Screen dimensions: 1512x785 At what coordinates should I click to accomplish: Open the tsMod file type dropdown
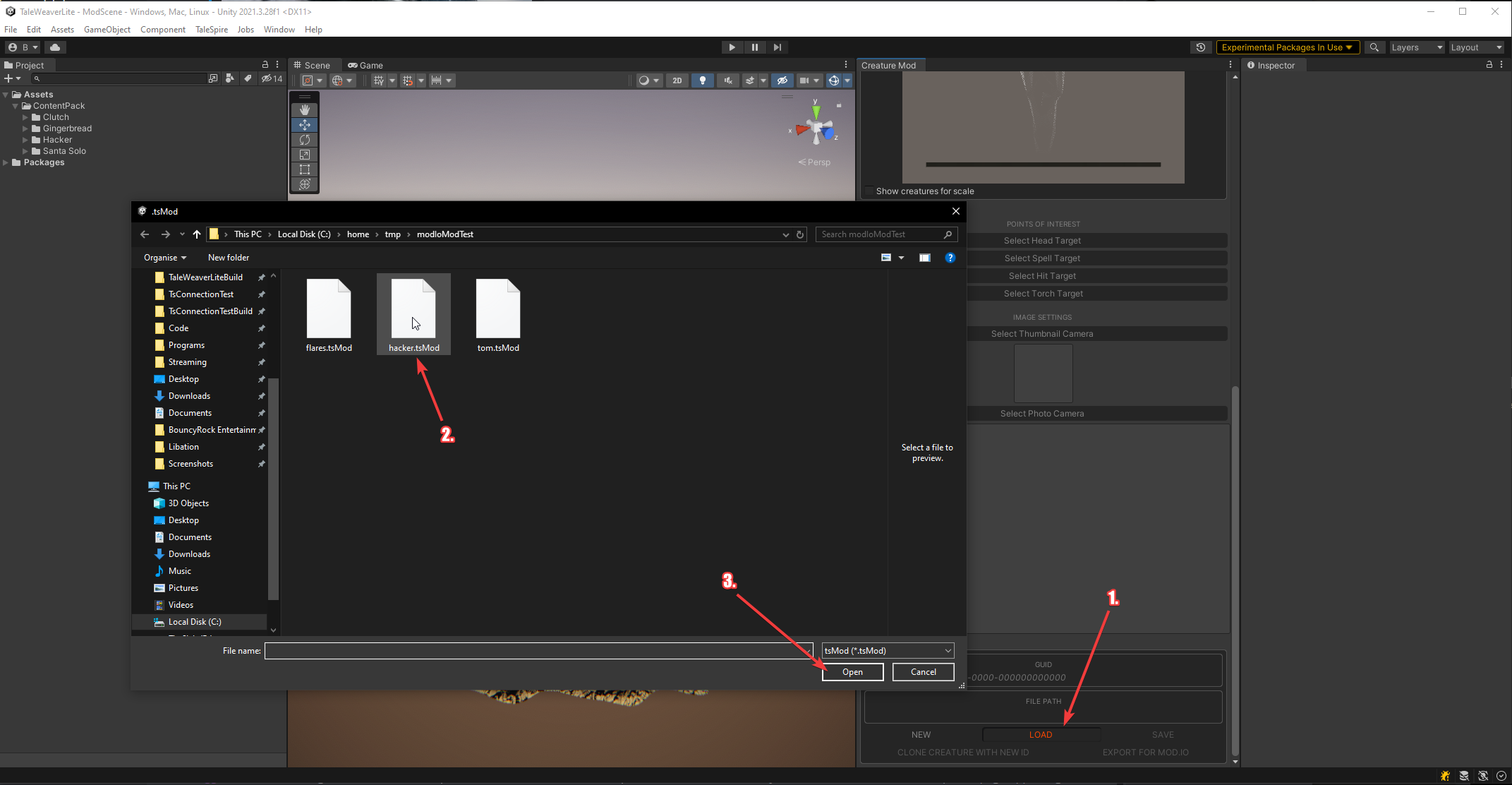(888, 651)
